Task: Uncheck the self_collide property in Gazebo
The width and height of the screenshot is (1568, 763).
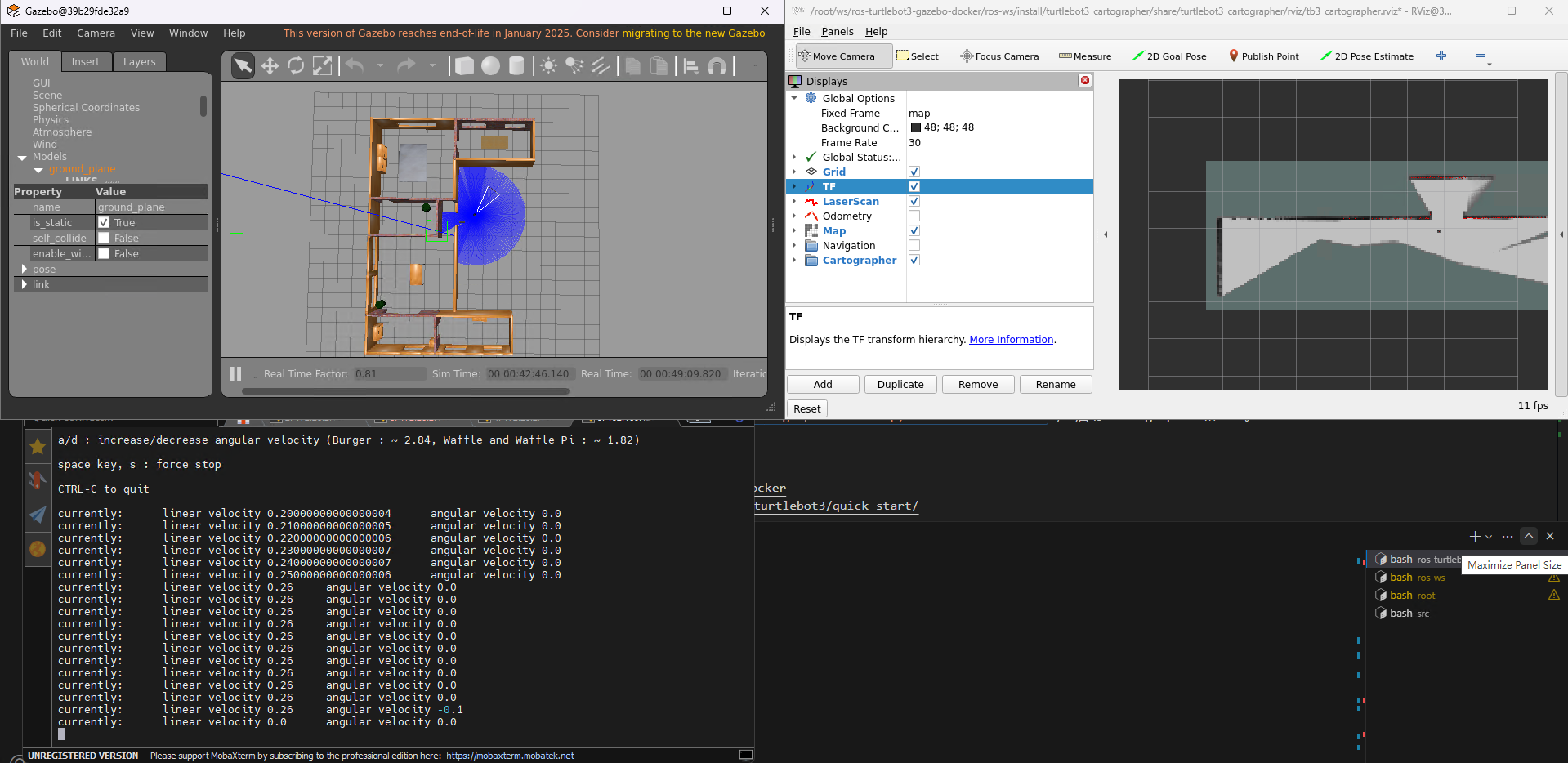Action: point(104,238)
